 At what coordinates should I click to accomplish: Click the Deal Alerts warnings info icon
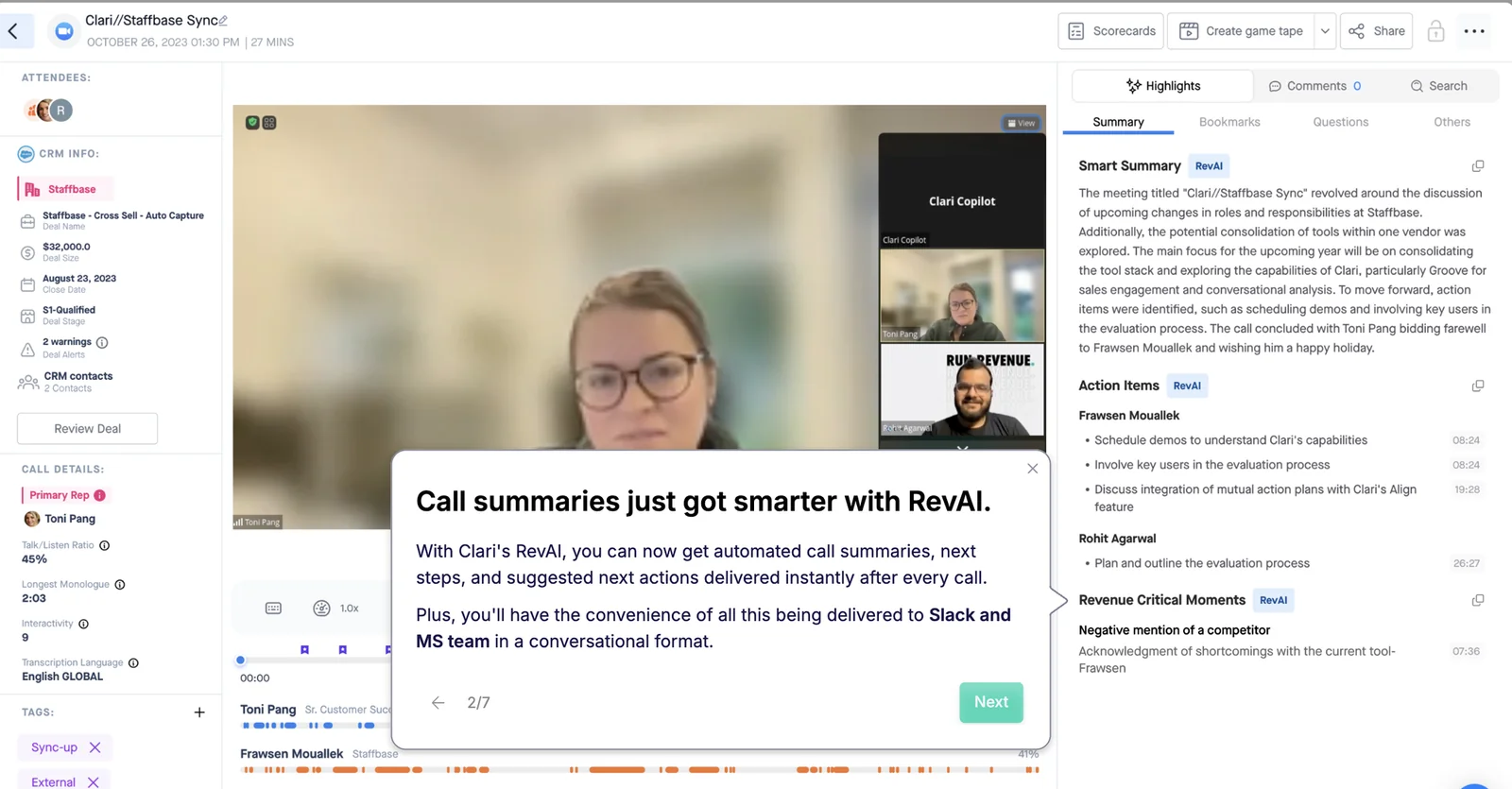(102, 342)
